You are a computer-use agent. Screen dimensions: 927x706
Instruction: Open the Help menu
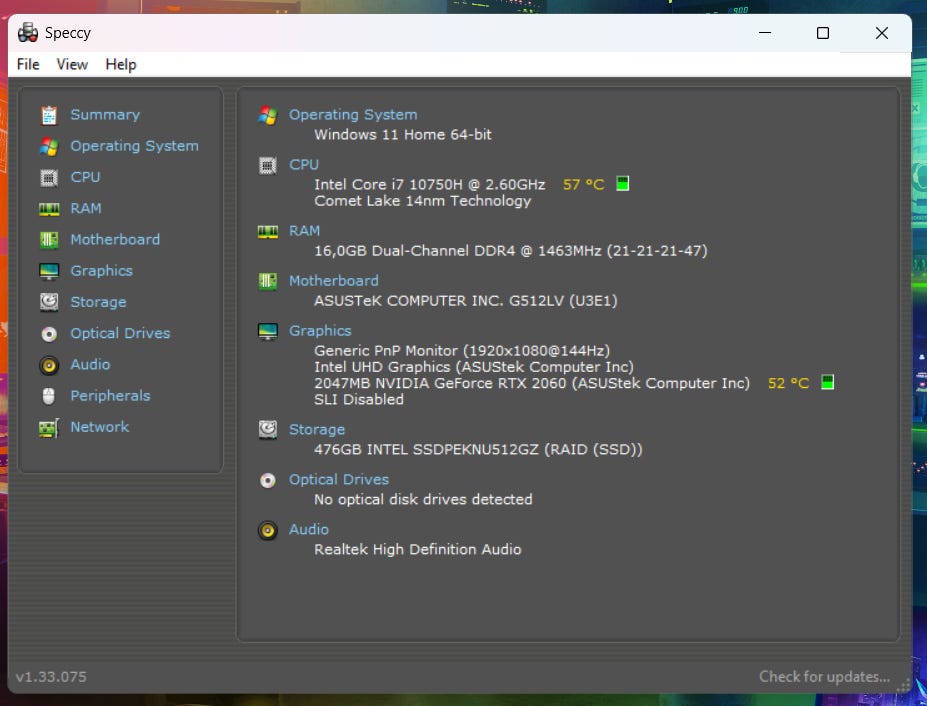coord(121,64)
